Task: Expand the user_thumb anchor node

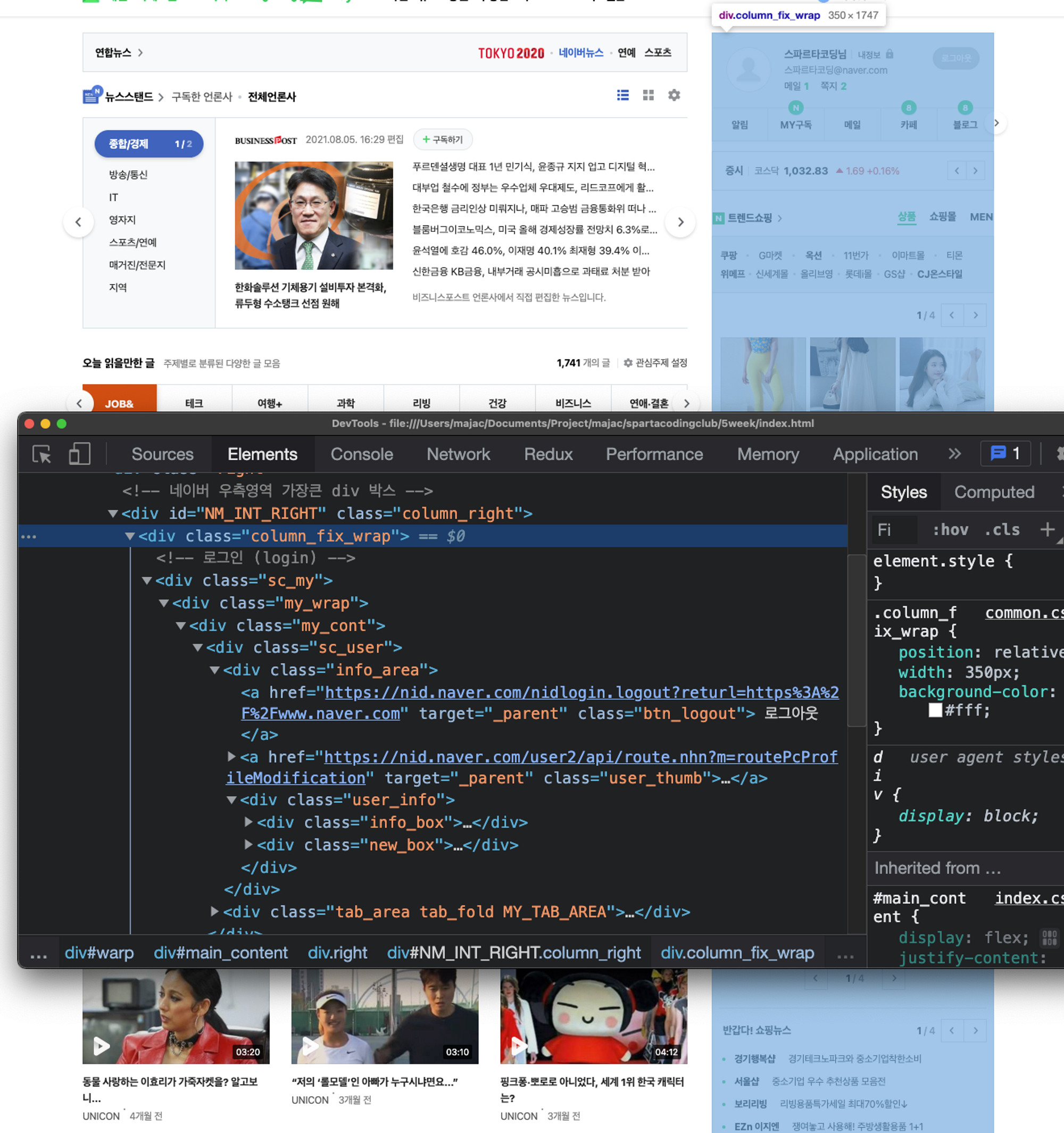Action: pos(231,756)
